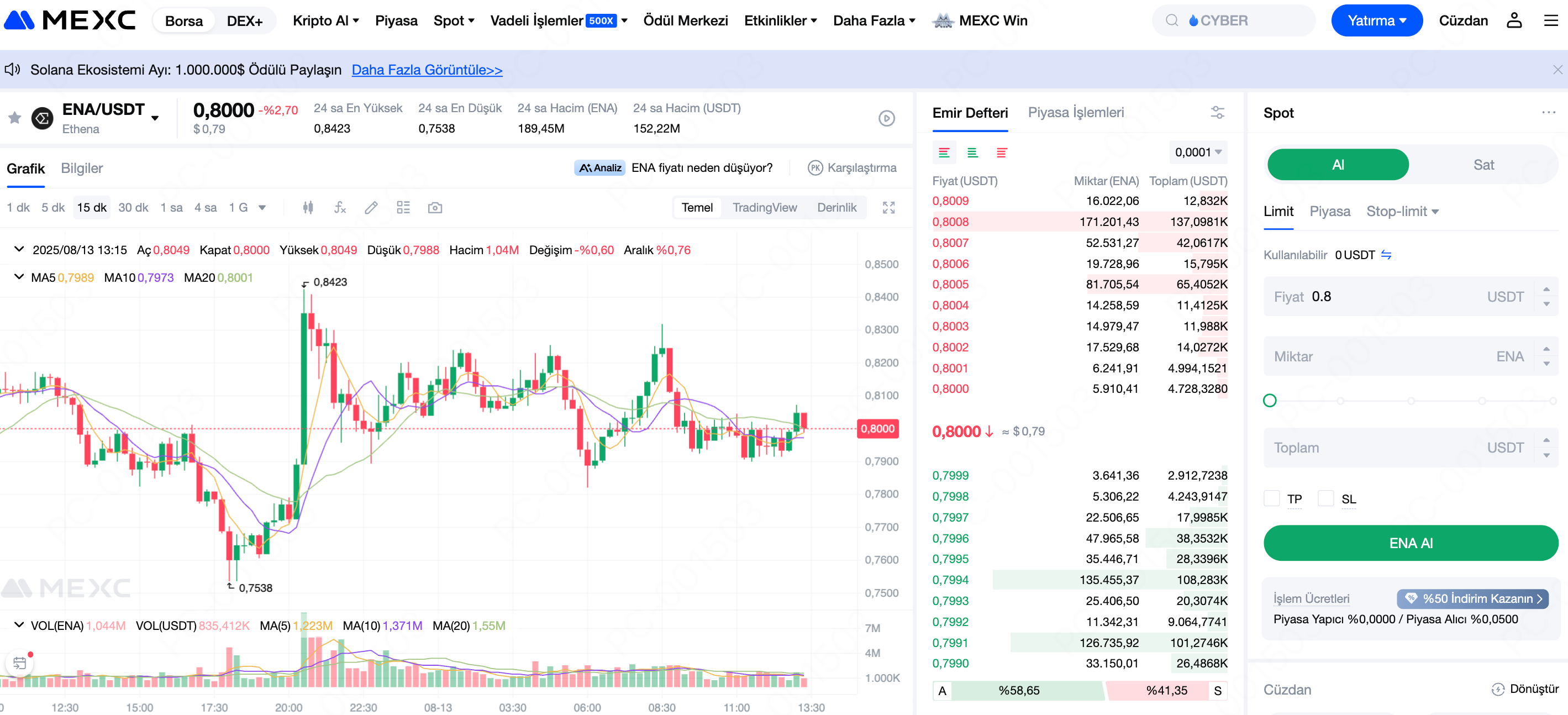Open the hamburger menu icon
Image resolution: width=1568 pixels, height=715 pixels.
coord(1551,20)
